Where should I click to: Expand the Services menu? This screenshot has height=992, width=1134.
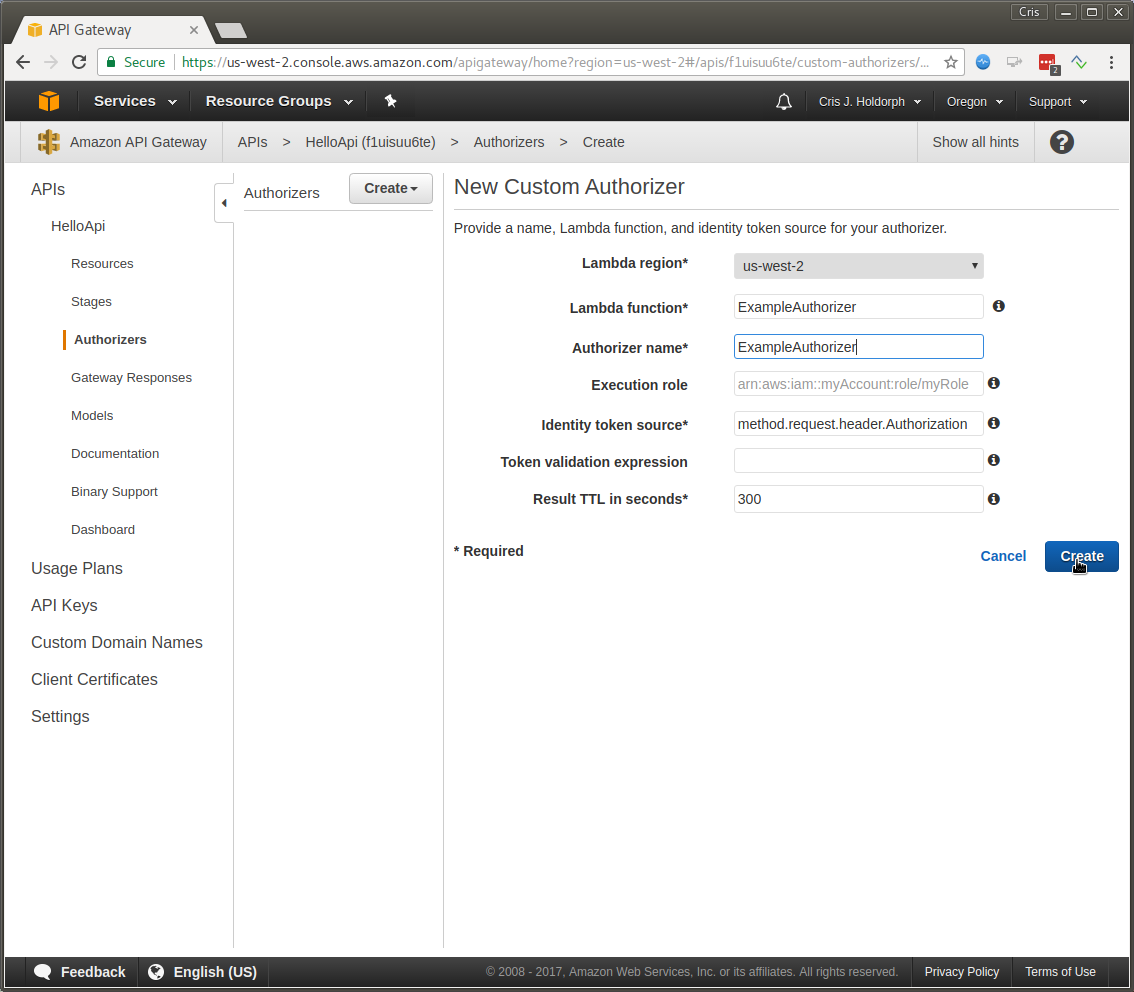pos(135,101)
